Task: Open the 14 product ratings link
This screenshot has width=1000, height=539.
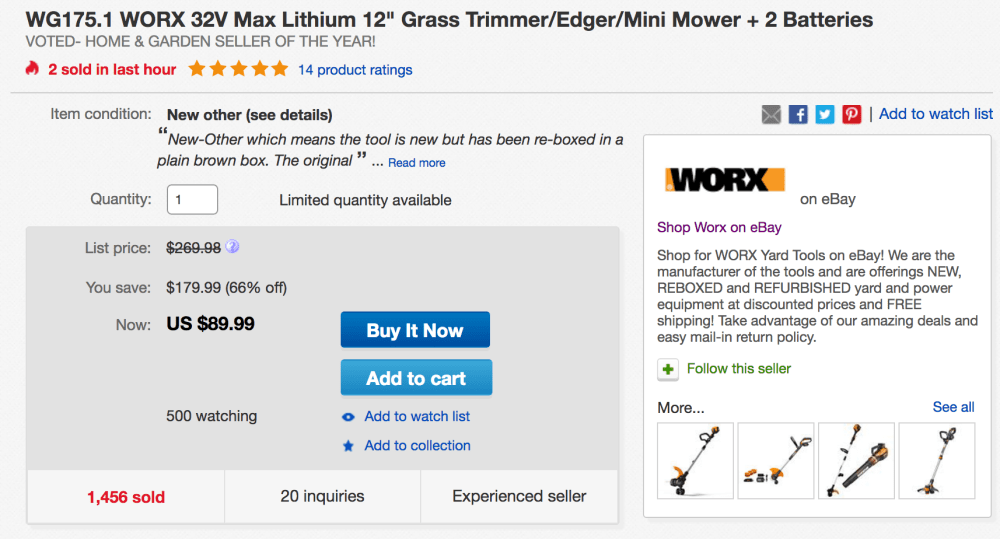Action: tap(355, 70)
